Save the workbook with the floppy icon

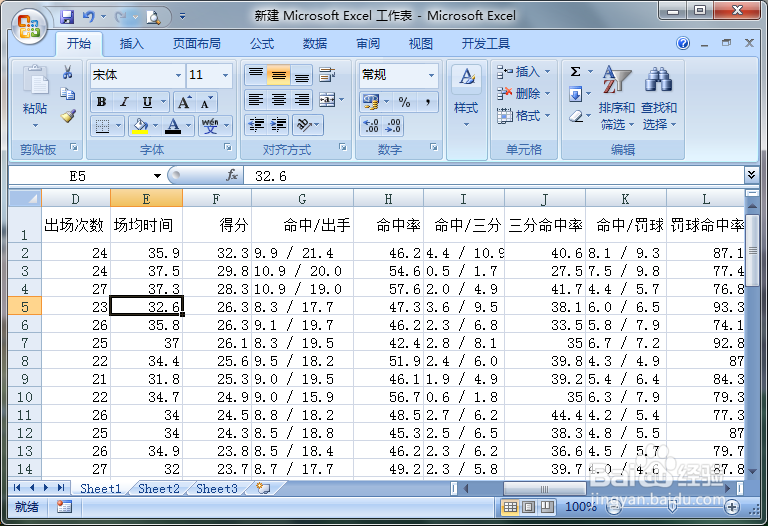[x=67, y=17]
